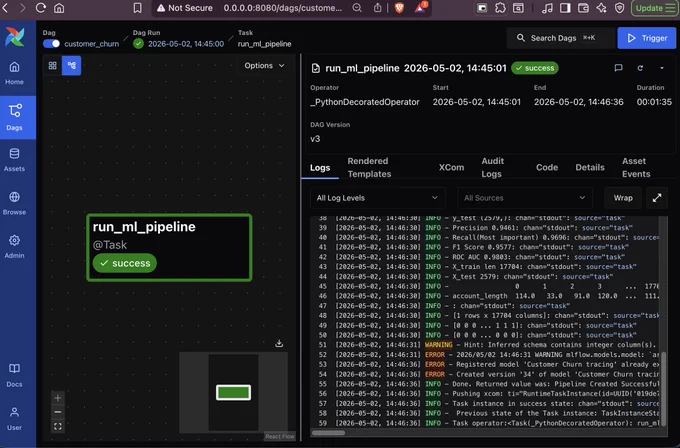Image resolution: width=680 pixels, height=448 pixels.
Task: Open Docs from the sidebar
Action: (14, 375)
